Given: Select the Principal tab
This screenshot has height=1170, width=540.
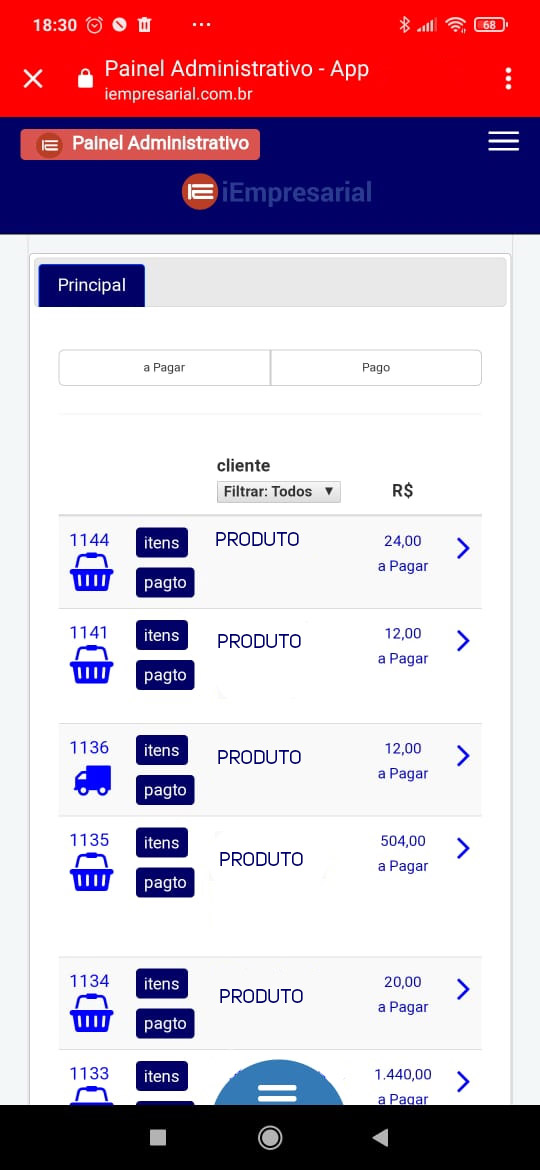Looking at the screenshot, I should coord(92,285).
